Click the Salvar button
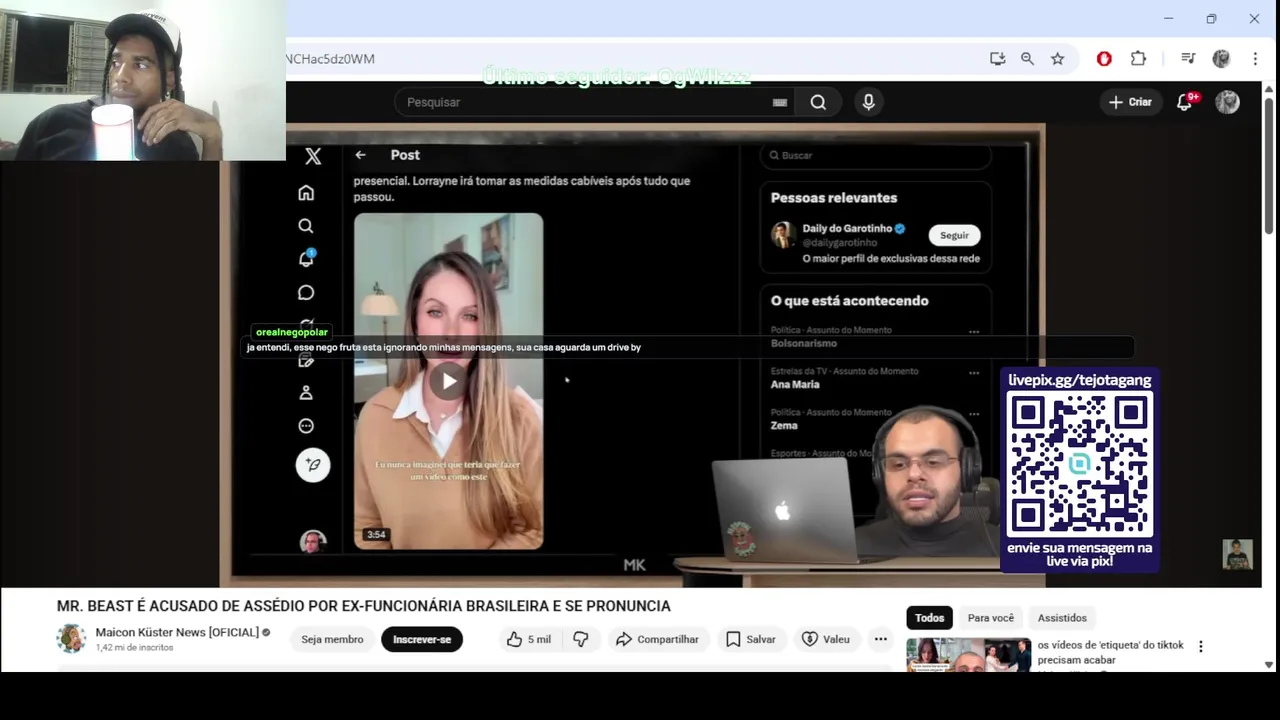 751,639
